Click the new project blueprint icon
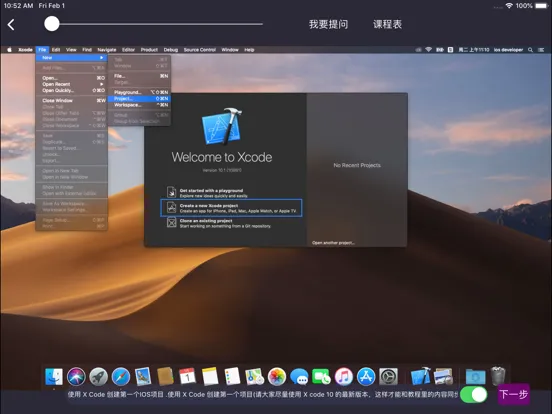Image resolution: width=552 pixels, height=414 pixels. coord(171,207)
